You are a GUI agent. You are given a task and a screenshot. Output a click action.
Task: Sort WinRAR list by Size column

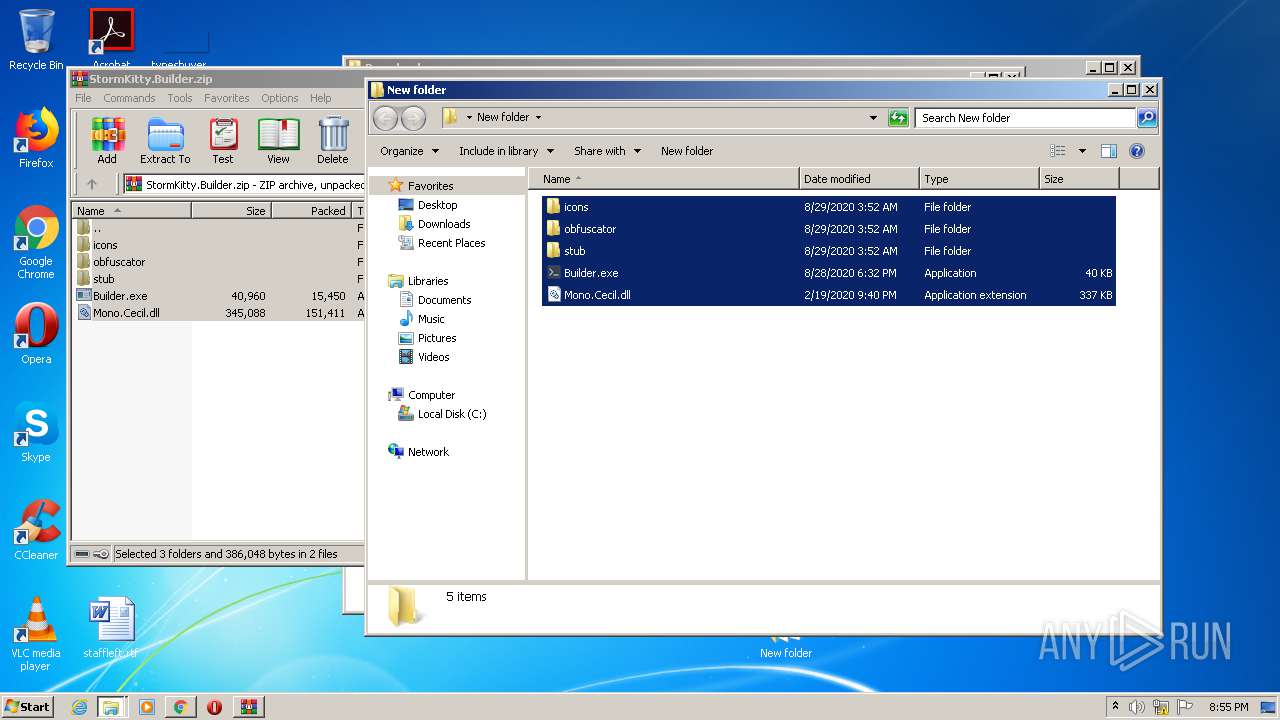[x=231, y=211]
